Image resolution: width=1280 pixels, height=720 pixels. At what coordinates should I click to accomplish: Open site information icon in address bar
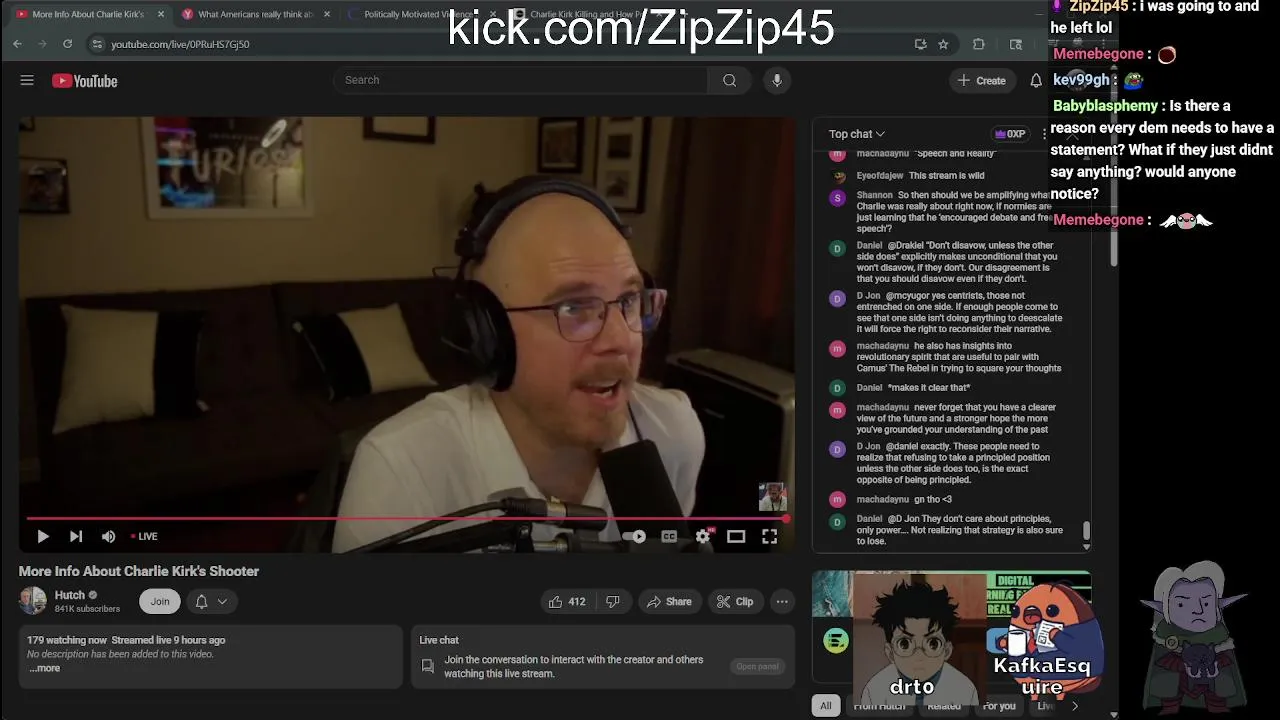[97, 44]
